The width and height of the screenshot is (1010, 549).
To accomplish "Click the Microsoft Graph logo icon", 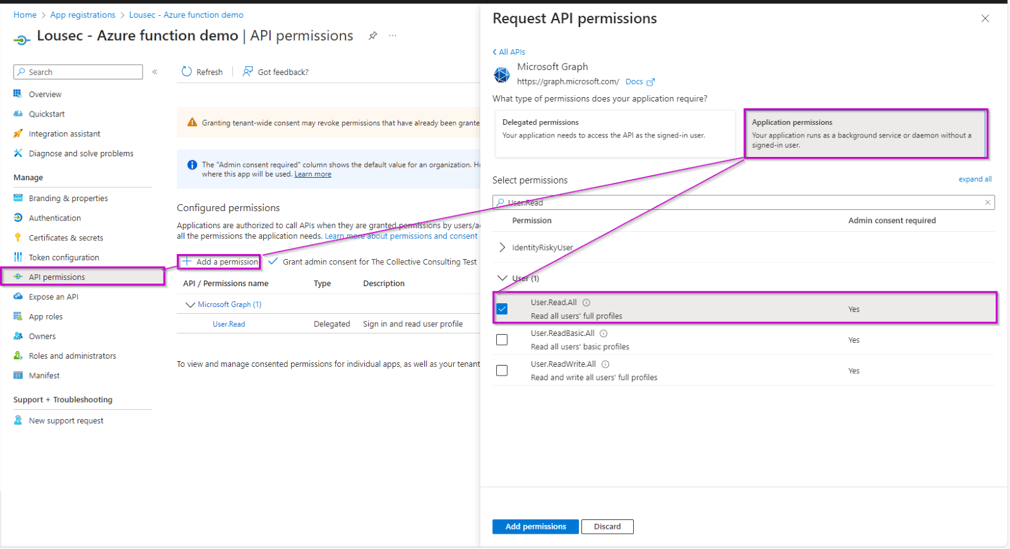I will (502, 75).
